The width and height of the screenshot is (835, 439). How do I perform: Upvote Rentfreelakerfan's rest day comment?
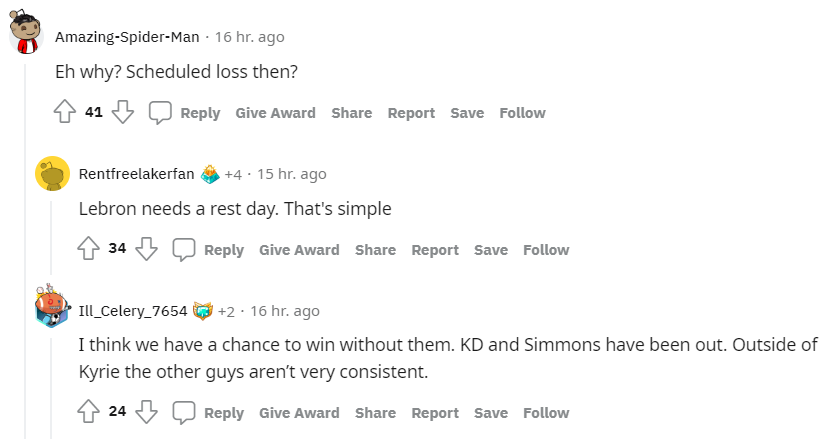[x=88, y=250]
